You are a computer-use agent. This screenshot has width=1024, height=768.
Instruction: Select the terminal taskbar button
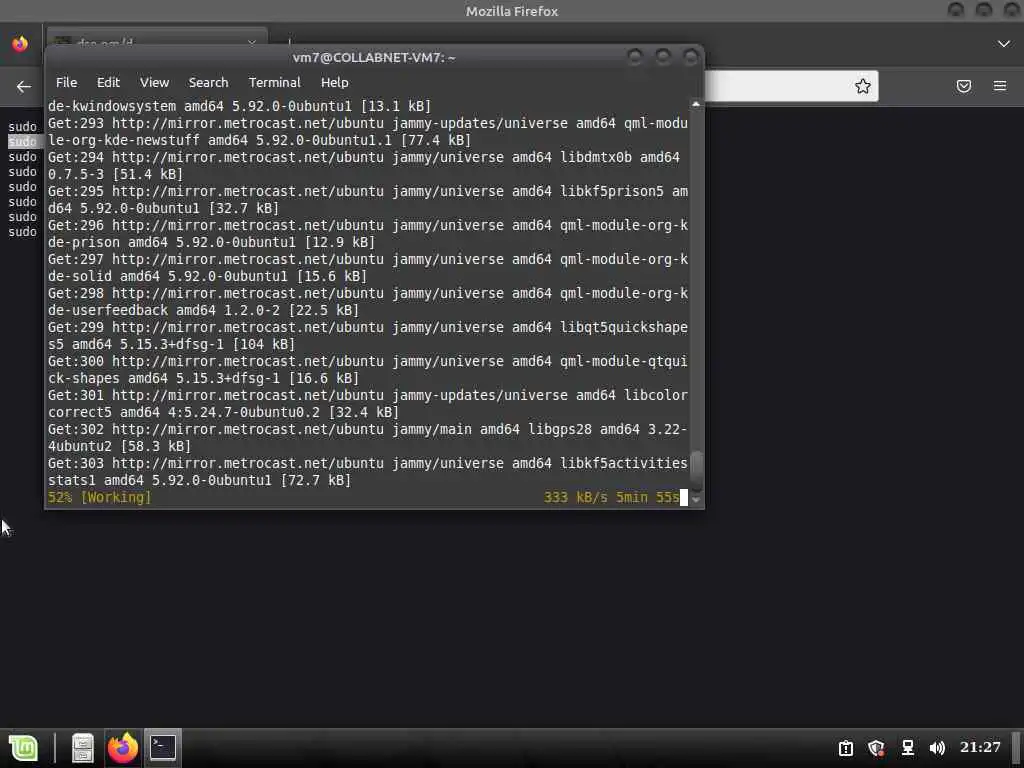pos(163,748)
